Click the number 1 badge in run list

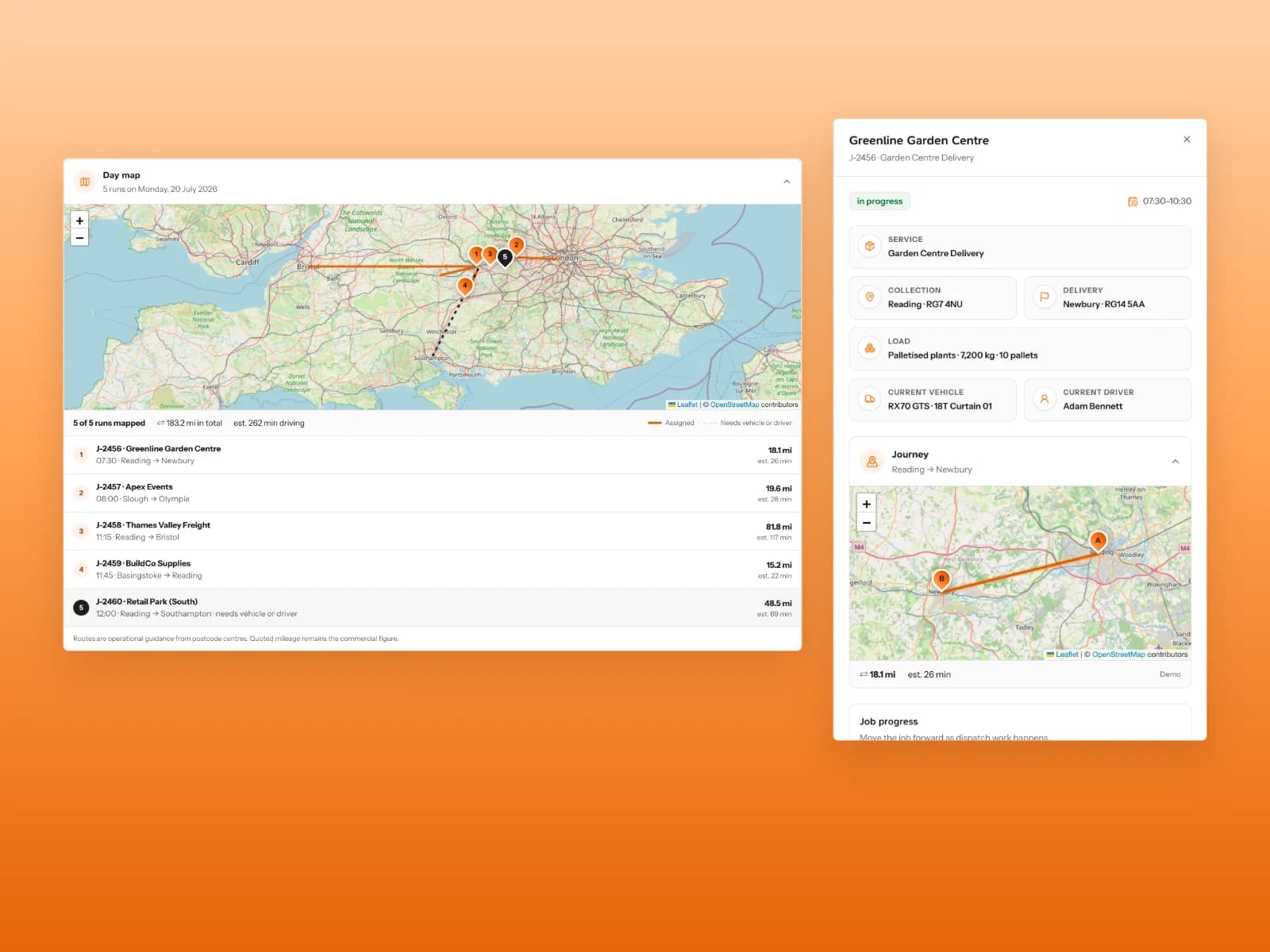[x=81, y=455]
